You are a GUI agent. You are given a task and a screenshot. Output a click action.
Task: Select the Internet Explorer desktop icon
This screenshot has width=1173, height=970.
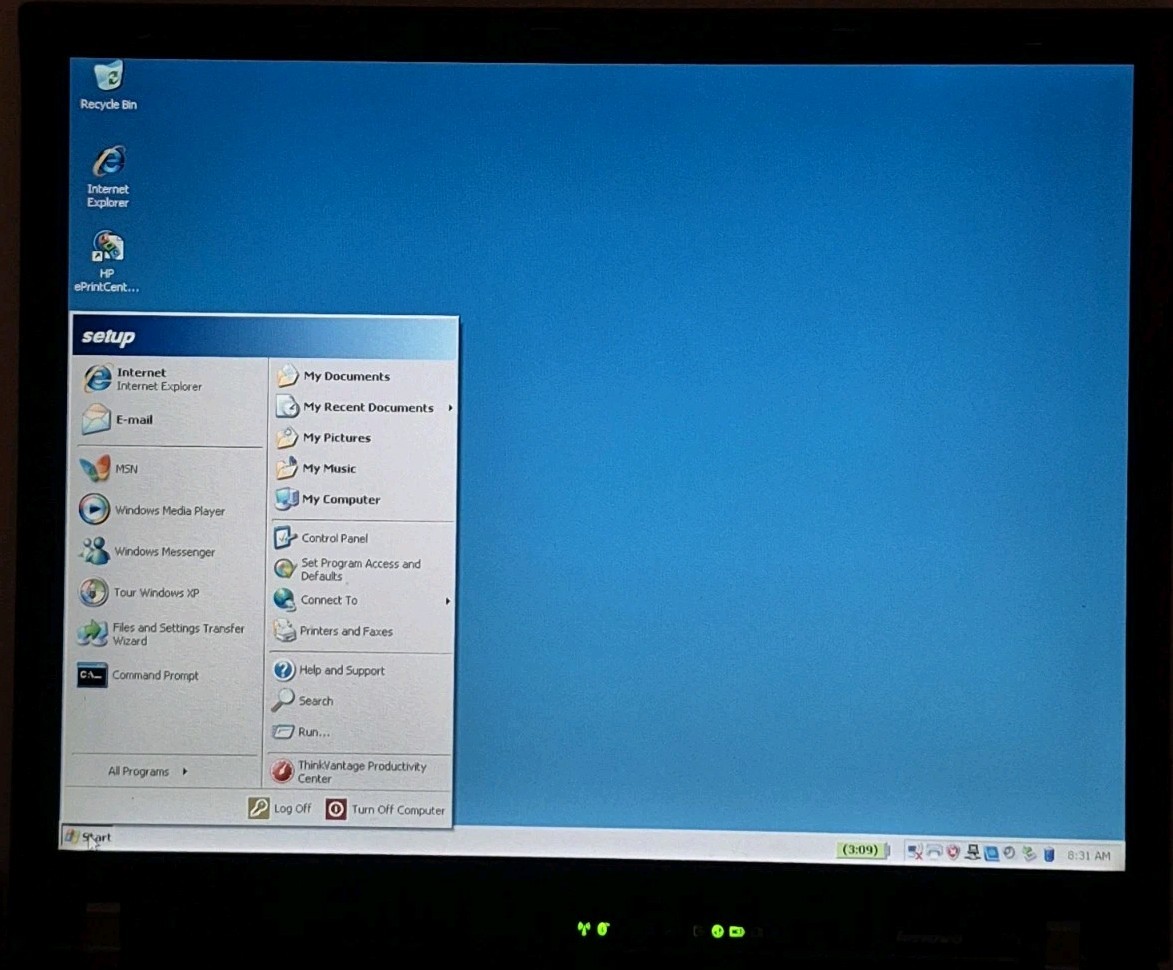tap(108, 176)
